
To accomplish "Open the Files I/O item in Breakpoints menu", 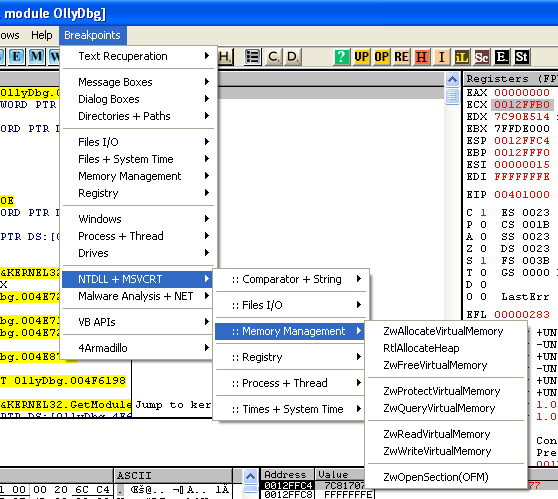I will tap(138, 142).
